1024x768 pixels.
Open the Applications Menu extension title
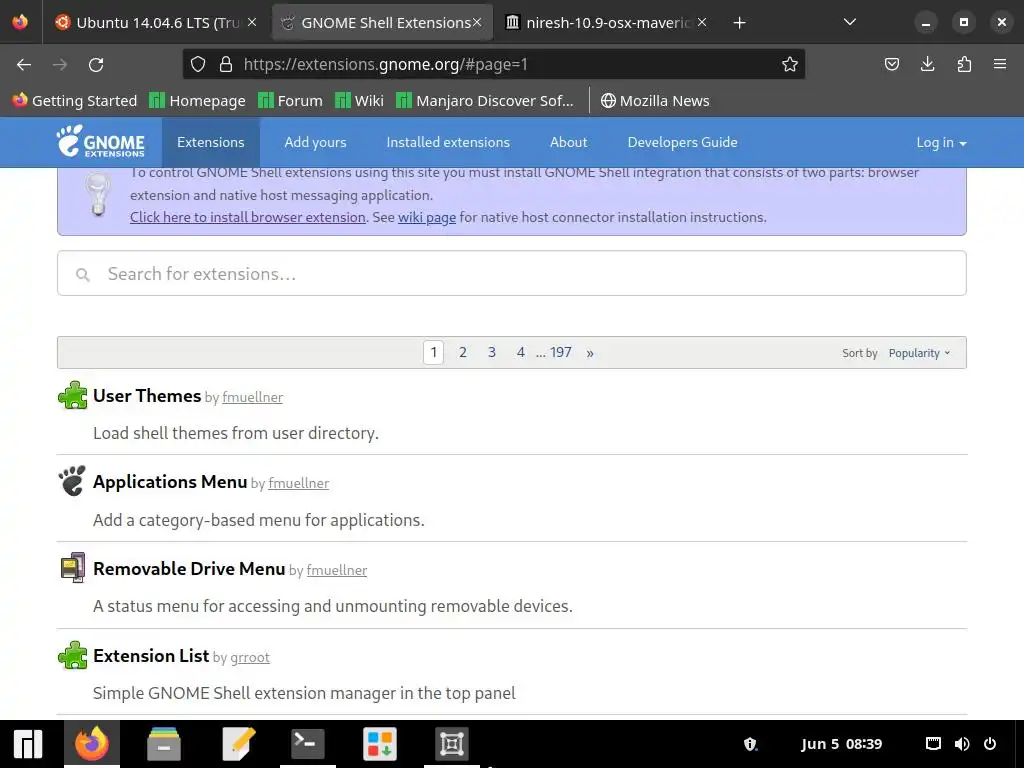pyautogui.click(x=170, y=482)
